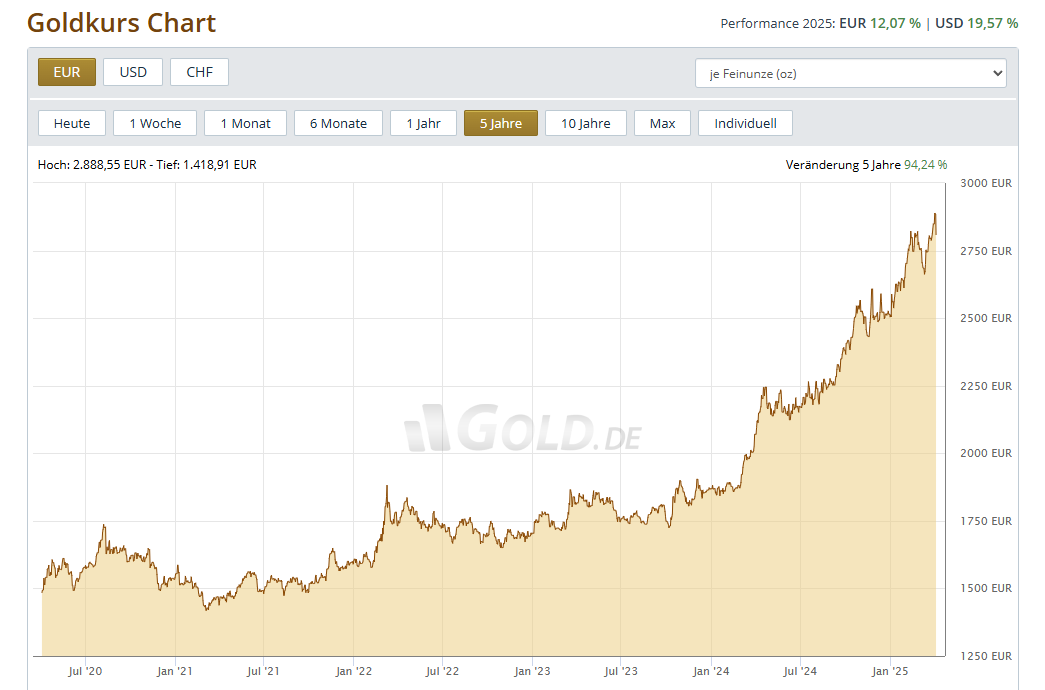
Task: Click the Jul '20 axis label
Action: [x=85, y=671]
